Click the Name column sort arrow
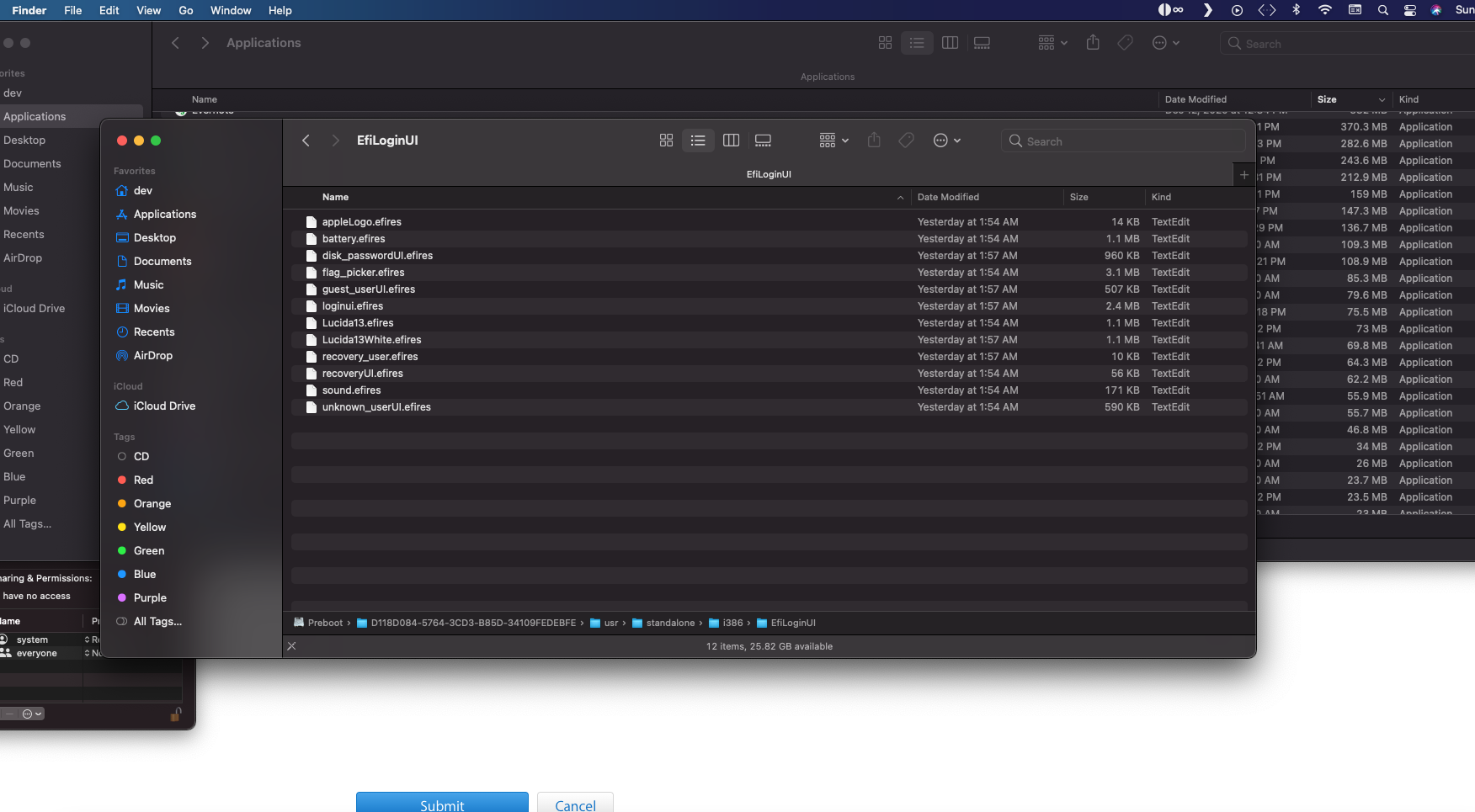This screenshot has width=1475, height=812. (900, 197)
